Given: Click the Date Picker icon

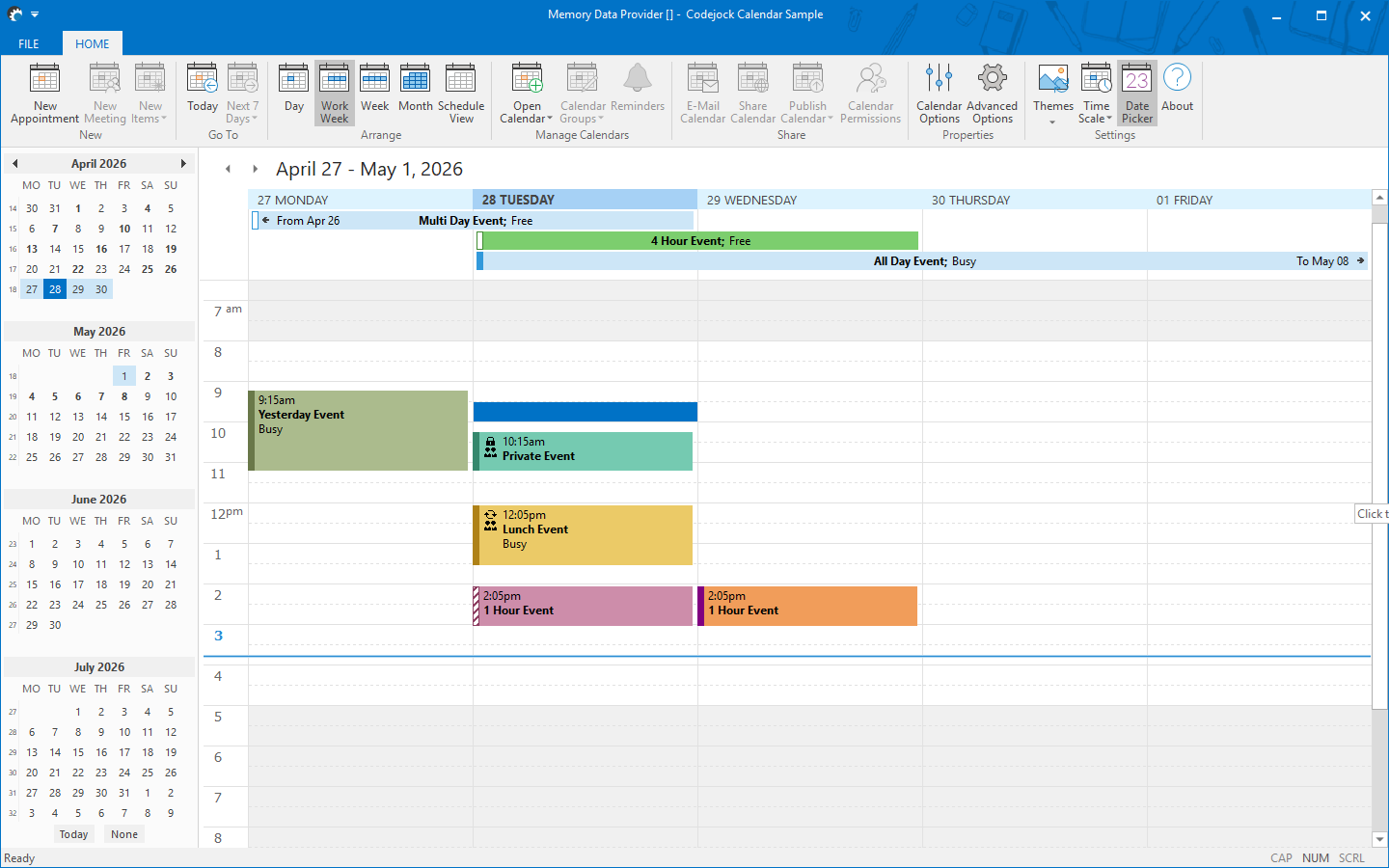Looking at the screenshot, I should point(1136,93).
